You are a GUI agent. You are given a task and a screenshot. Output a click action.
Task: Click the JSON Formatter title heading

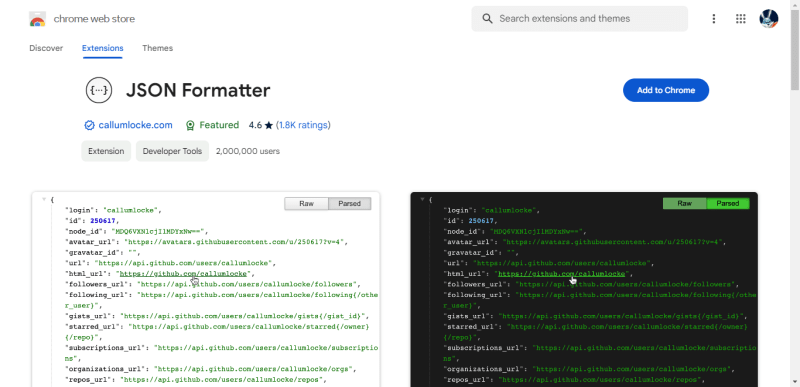pyautogui.click(x=198, y=91)
